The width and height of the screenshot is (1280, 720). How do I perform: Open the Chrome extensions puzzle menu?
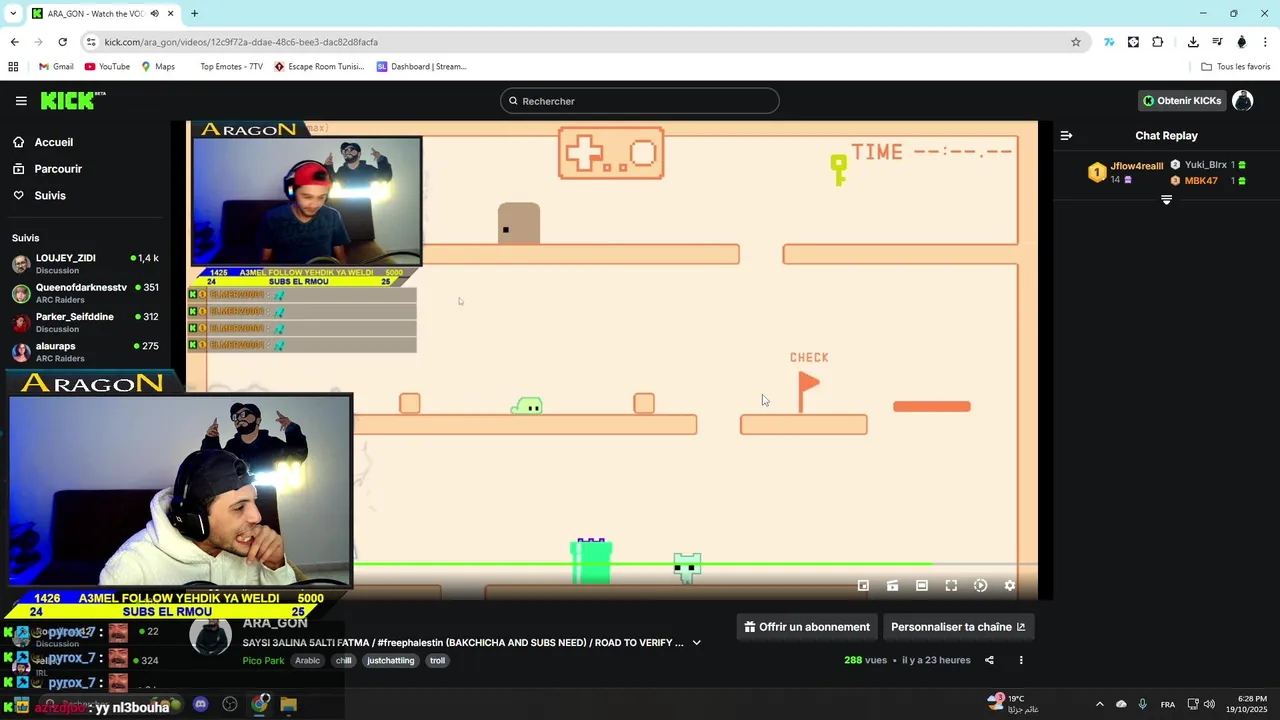coord(1158,42)
